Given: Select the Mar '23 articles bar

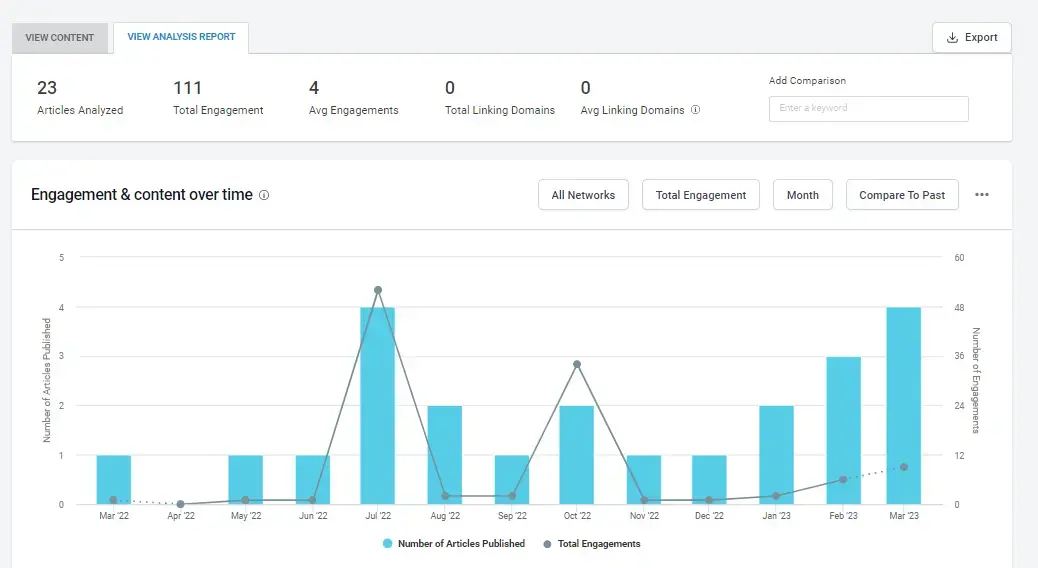Looking at the screenshot, I should coord(904,406).
